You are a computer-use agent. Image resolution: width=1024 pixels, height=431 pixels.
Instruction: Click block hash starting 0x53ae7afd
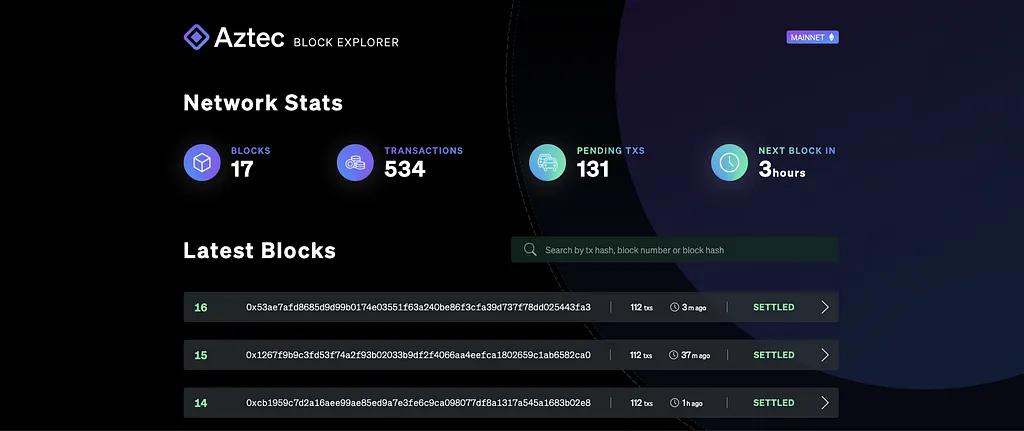click(x=418, y=307)
